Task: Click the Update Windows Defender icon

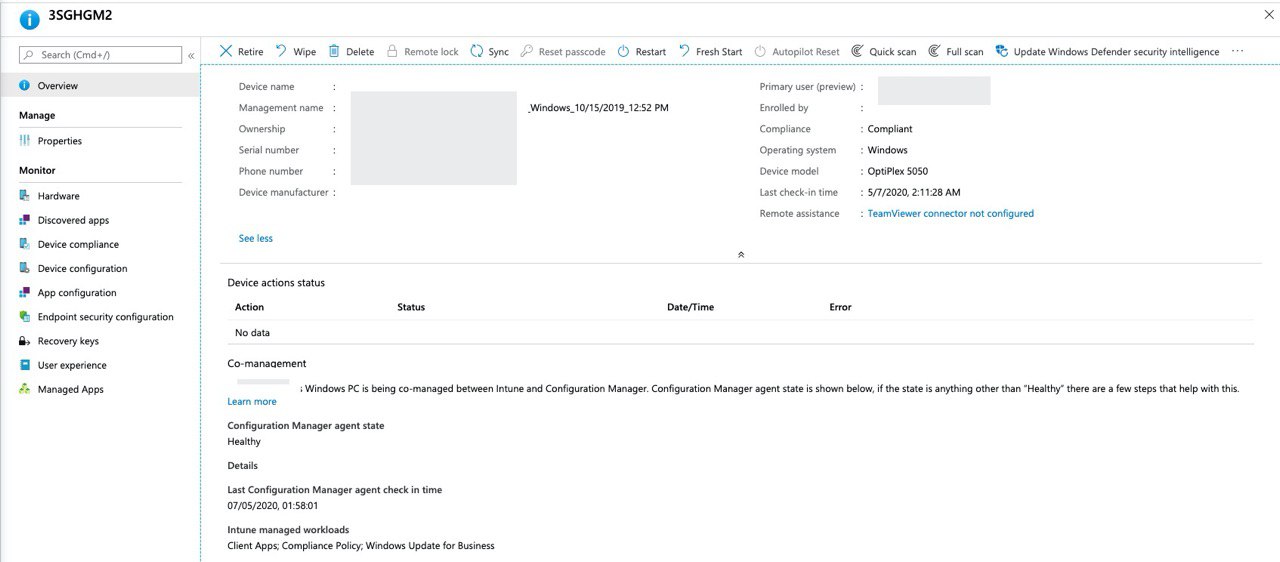Action: (x=1001, y=51)
